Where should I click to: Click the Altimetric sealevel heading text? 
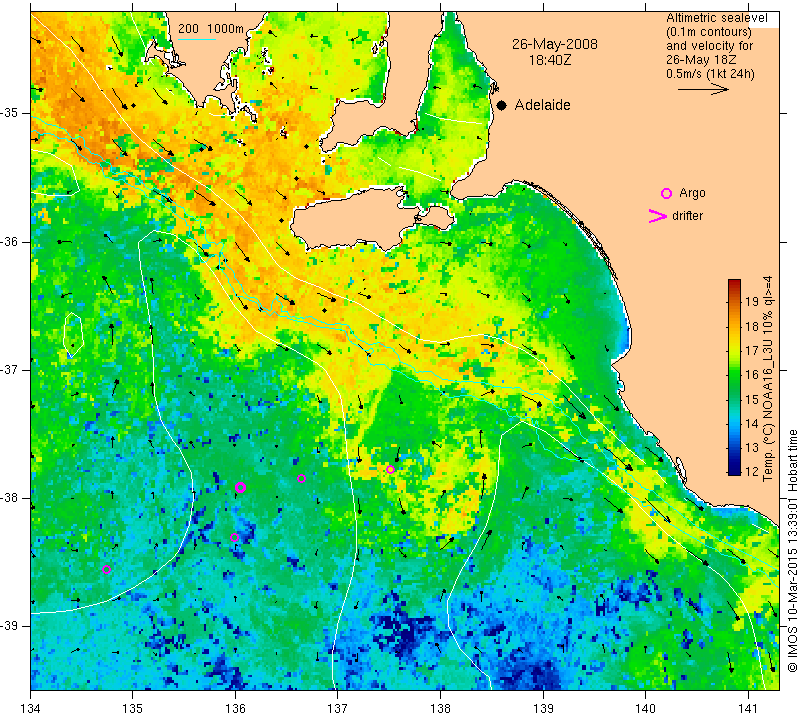coord(716,18)
